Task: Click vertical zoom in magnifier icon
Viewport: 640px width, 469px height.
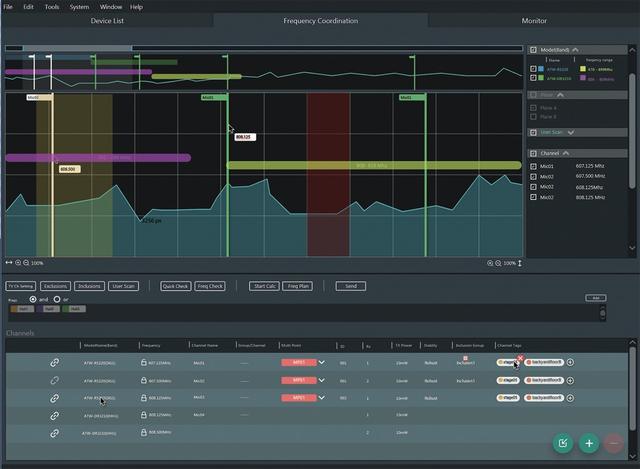Action: point(490,263)
